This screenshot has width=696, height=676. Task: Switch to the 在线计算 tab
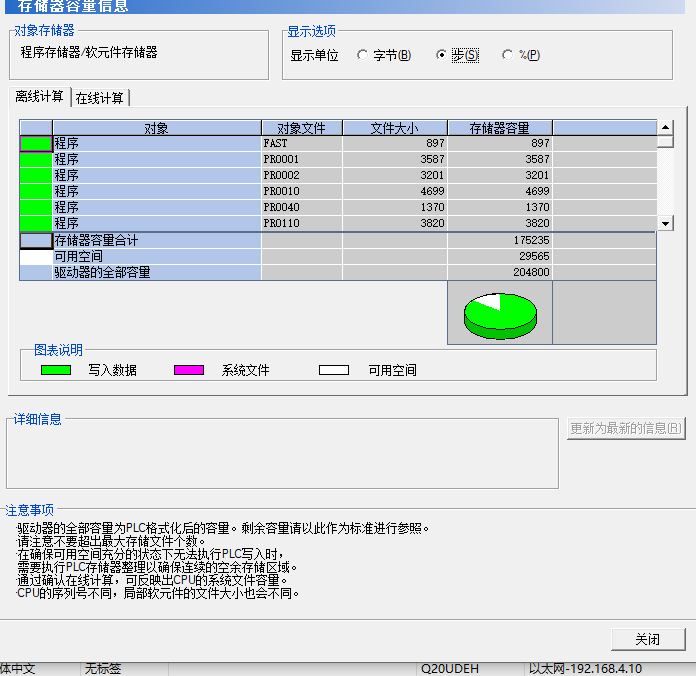(100, 98)
